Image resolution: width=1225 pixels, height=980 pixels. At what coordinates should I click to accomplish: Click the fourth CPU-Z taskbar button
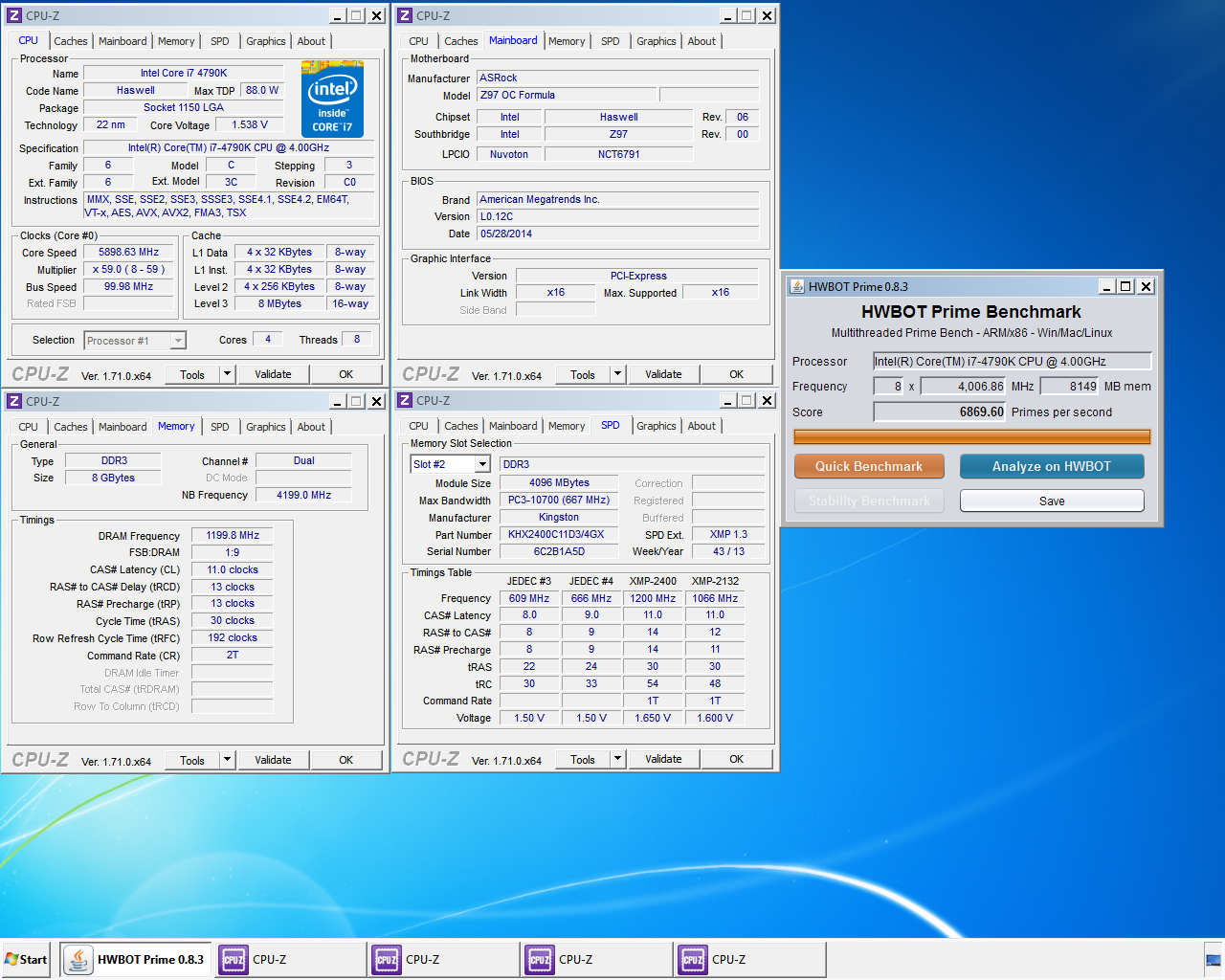(749, 959)
